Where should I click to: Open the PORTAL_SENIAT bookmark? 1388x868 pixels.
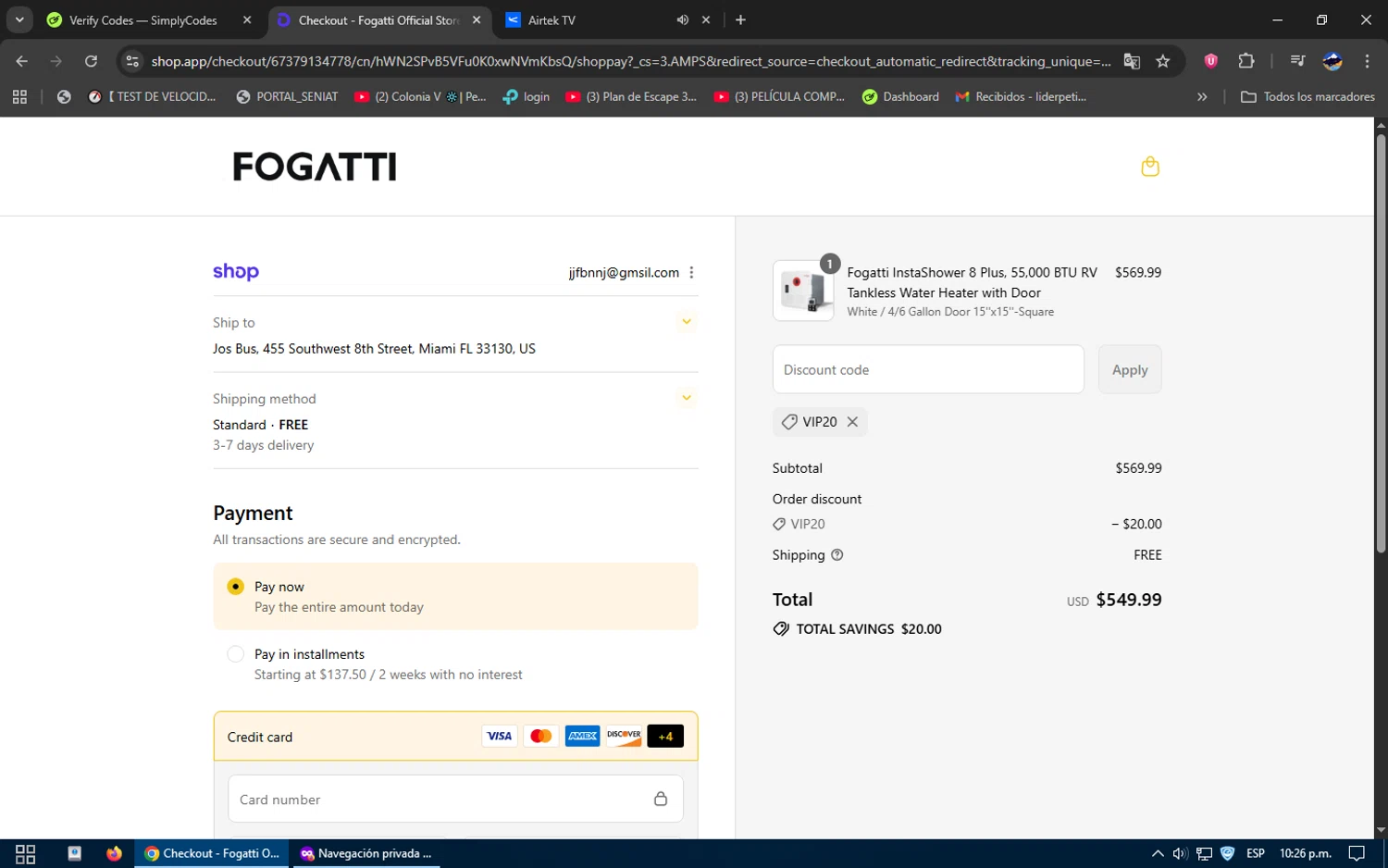(x=287, y=96)
